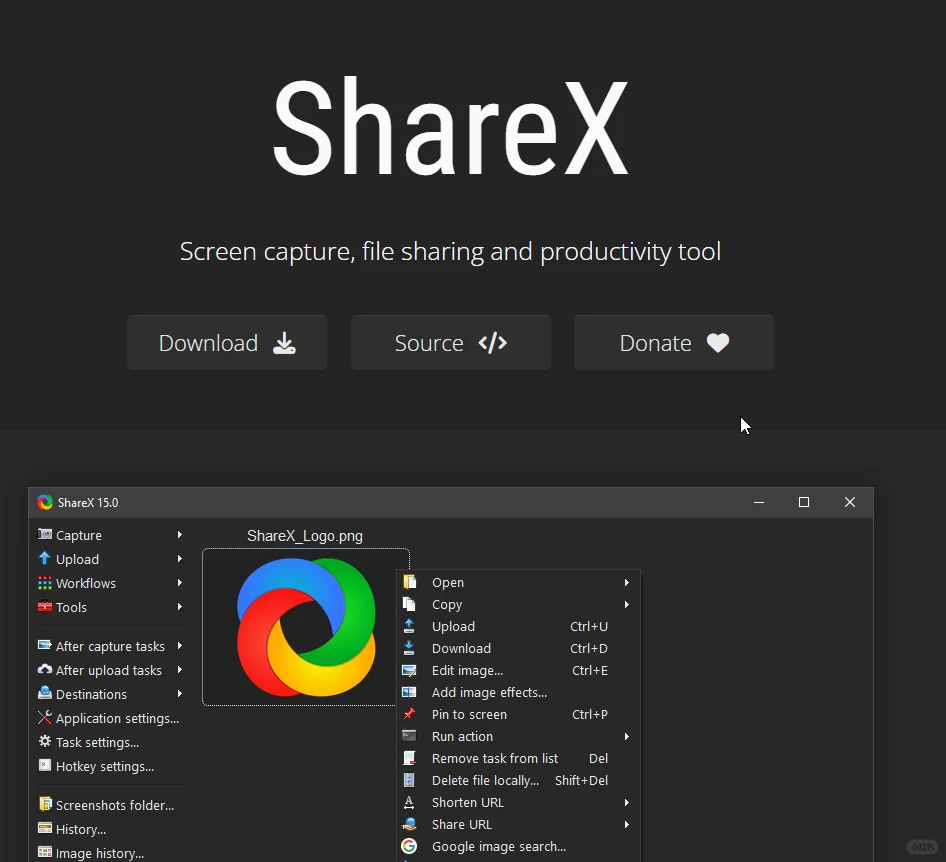
Task: Click the Upload icon in context menu
Action: point(409,626)
